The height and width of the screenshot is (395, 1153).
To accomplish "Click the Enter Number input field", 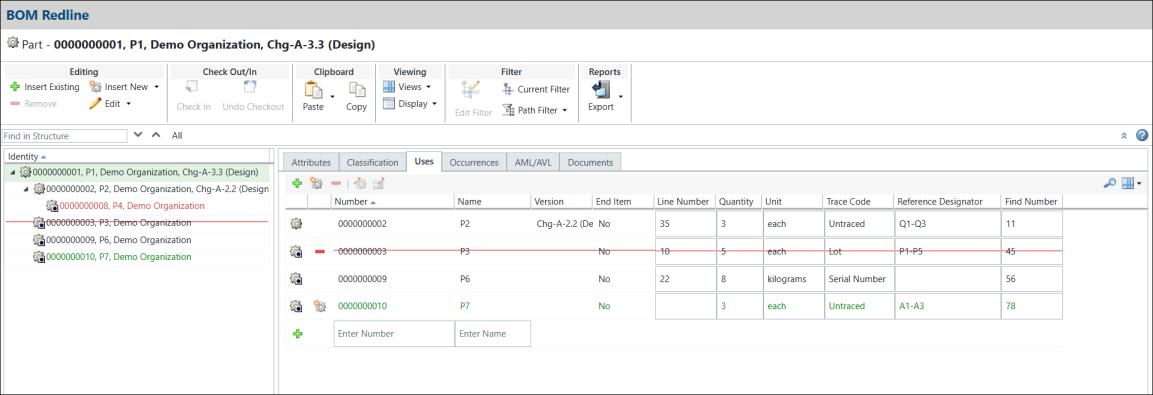I will point(394,333).
